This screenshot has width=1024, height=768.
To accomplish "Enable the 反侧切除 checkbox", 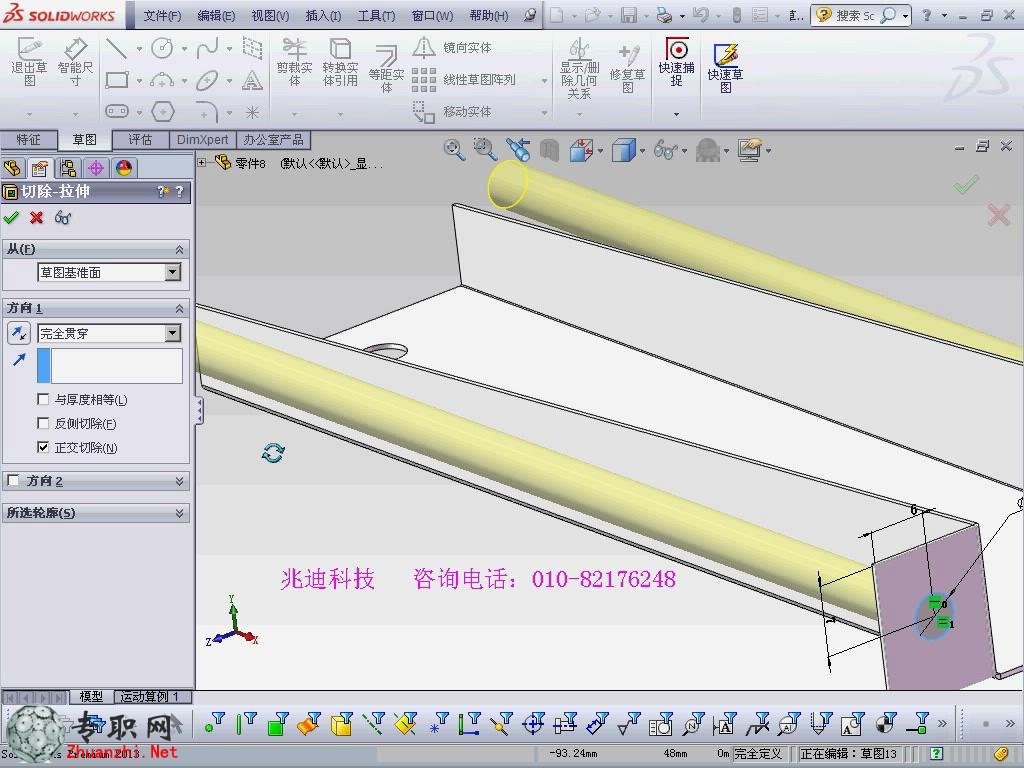I will click(43, 423).
